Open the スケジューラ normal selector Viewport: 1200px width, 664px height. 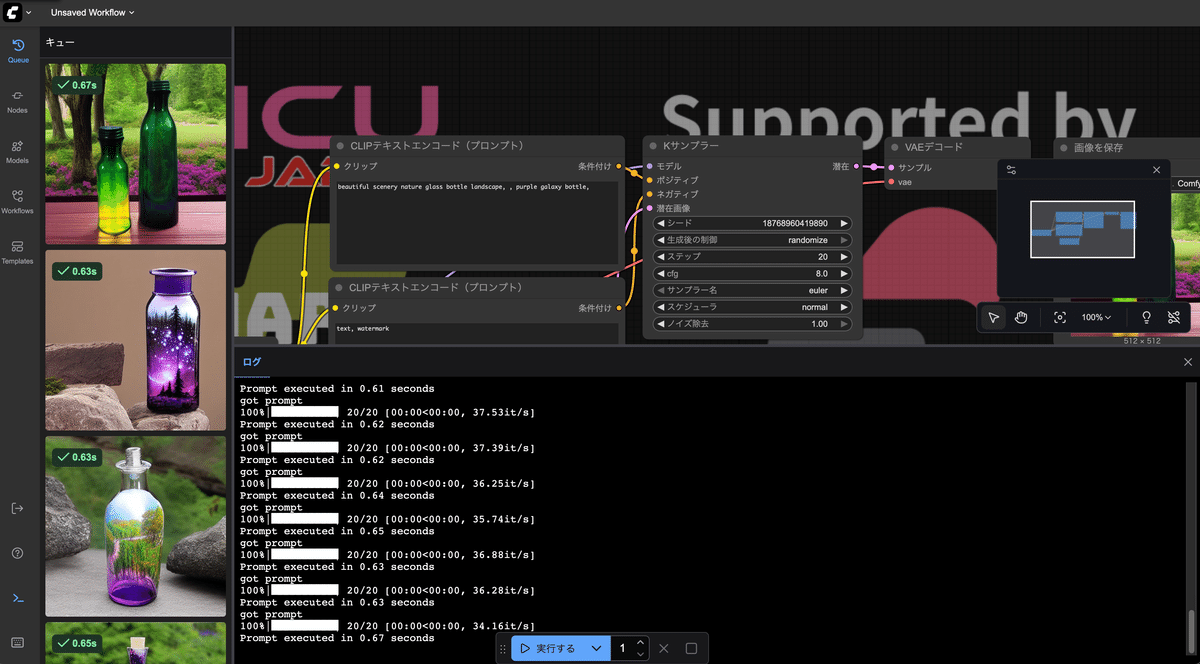pyautogui.click(x=752, y=307)
